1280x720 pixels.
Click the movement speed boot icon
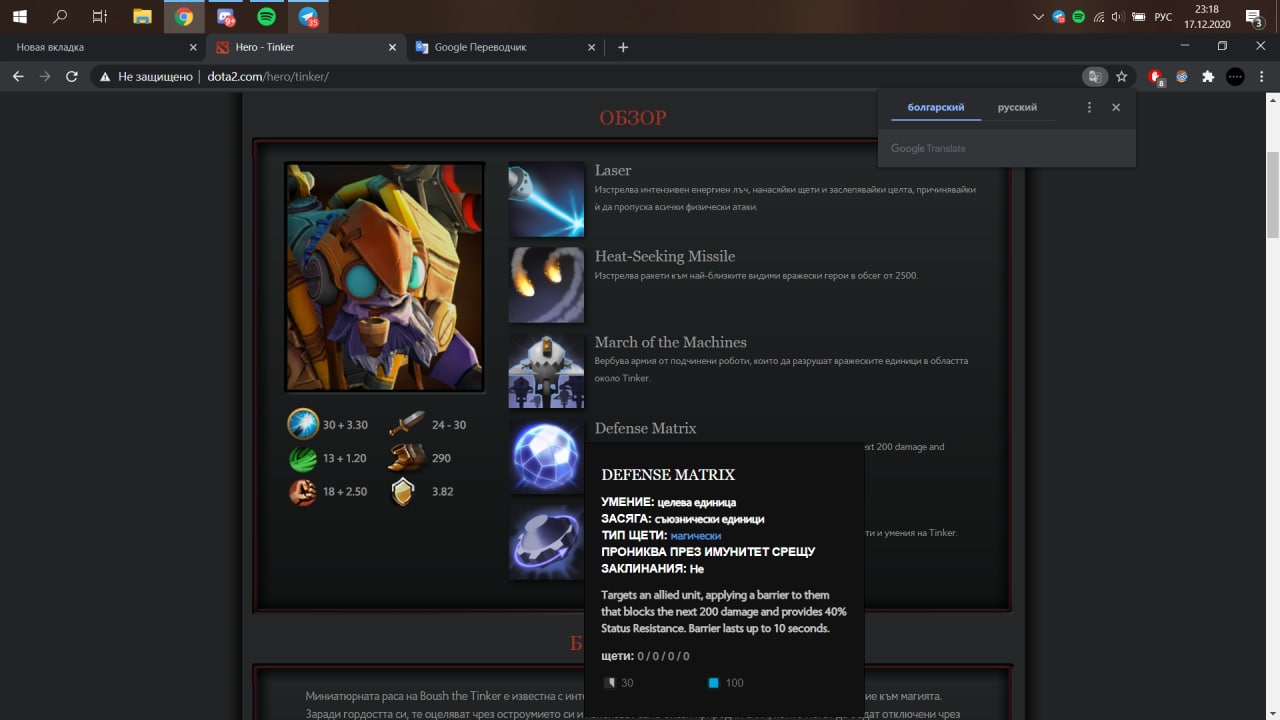pyautogui.click(x=406, y=458)
